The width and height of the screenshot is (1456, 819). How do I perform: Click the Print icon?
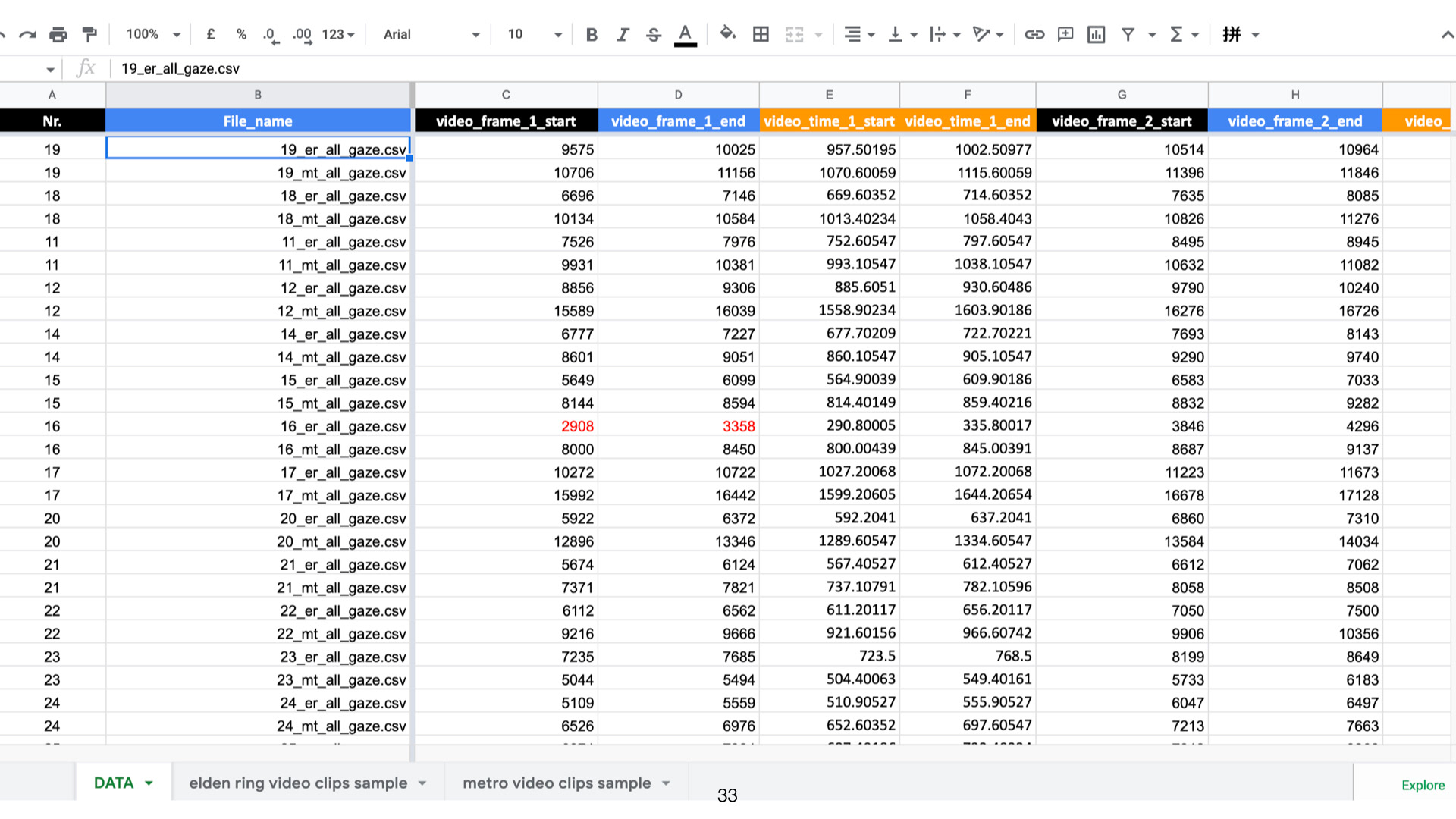58,34
